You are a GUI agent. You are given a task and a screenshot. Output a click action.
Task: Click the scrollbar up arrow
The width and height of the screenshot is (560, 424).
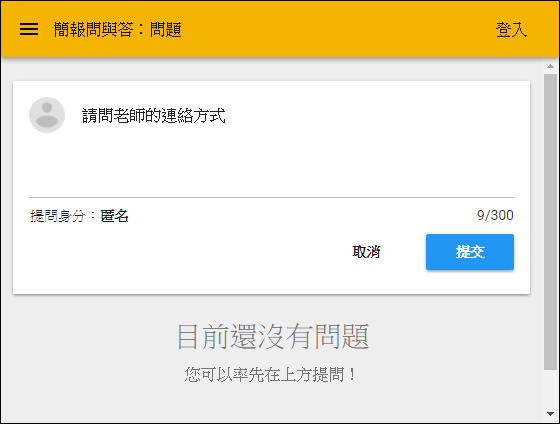coord(550,66)
